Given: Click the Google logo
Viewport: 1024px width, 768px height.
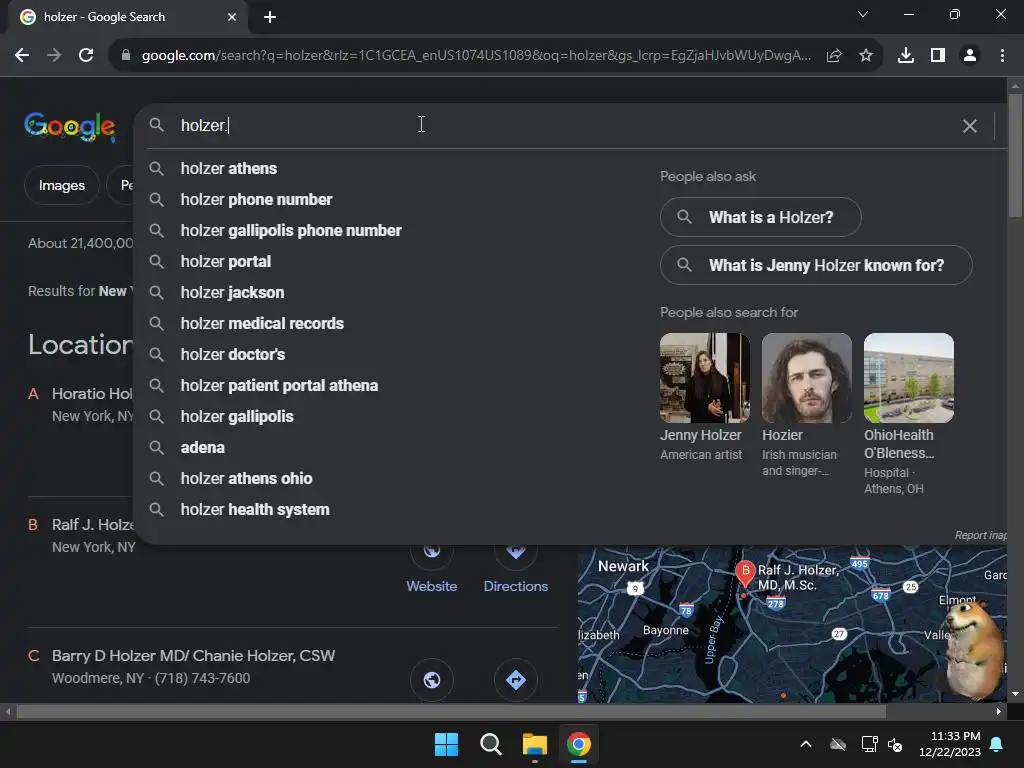Looking at the screenshot, I should (x=70, y=126).
